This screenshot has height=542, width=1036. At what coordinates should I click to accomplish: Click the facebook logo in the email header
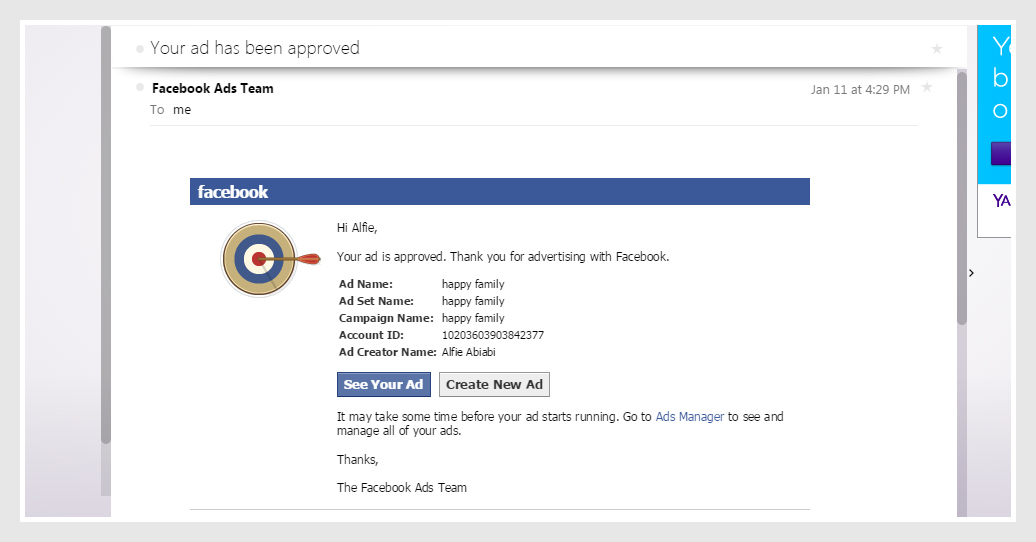pos(233,192)
